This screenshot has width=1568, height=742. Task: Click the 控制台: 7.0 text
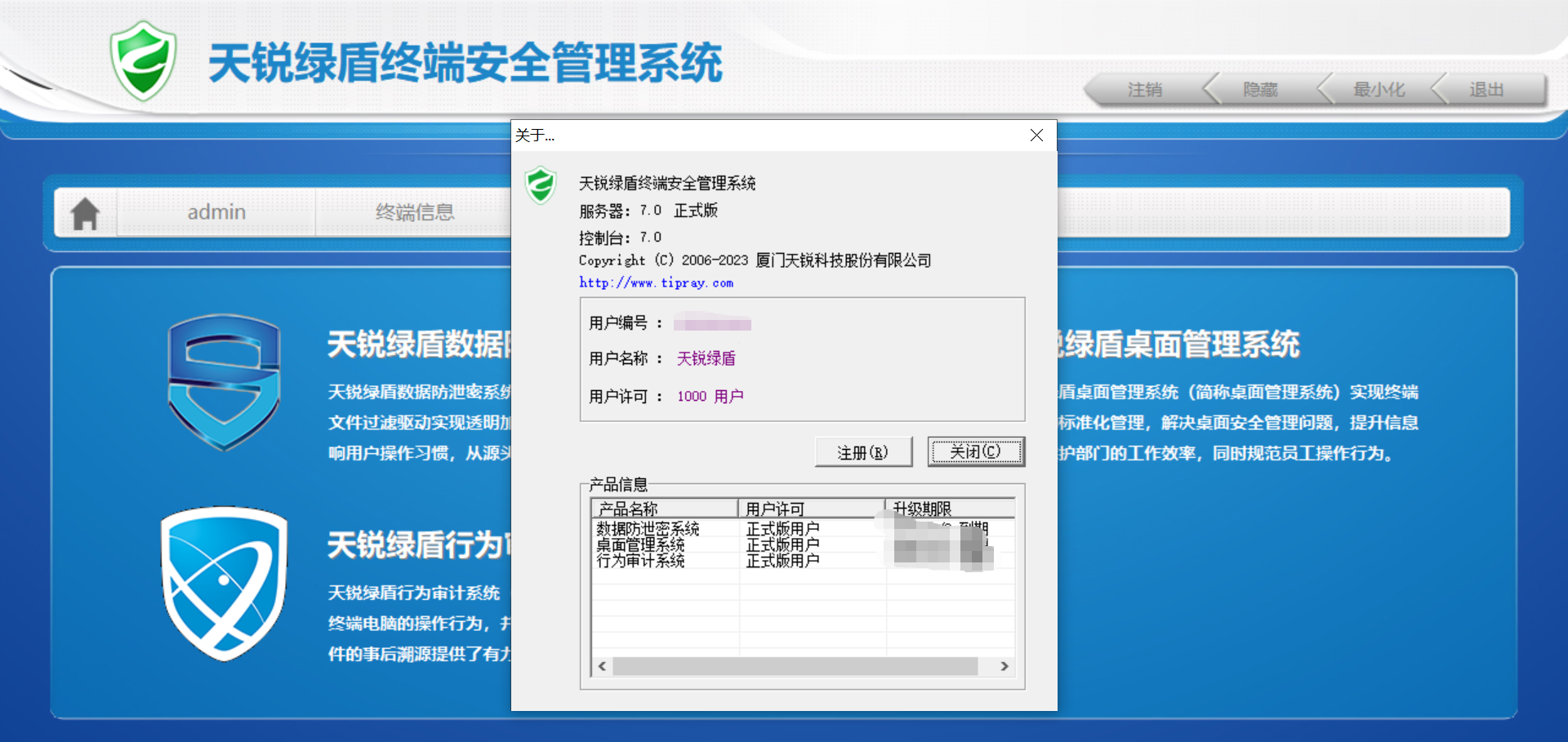point(620,238)
